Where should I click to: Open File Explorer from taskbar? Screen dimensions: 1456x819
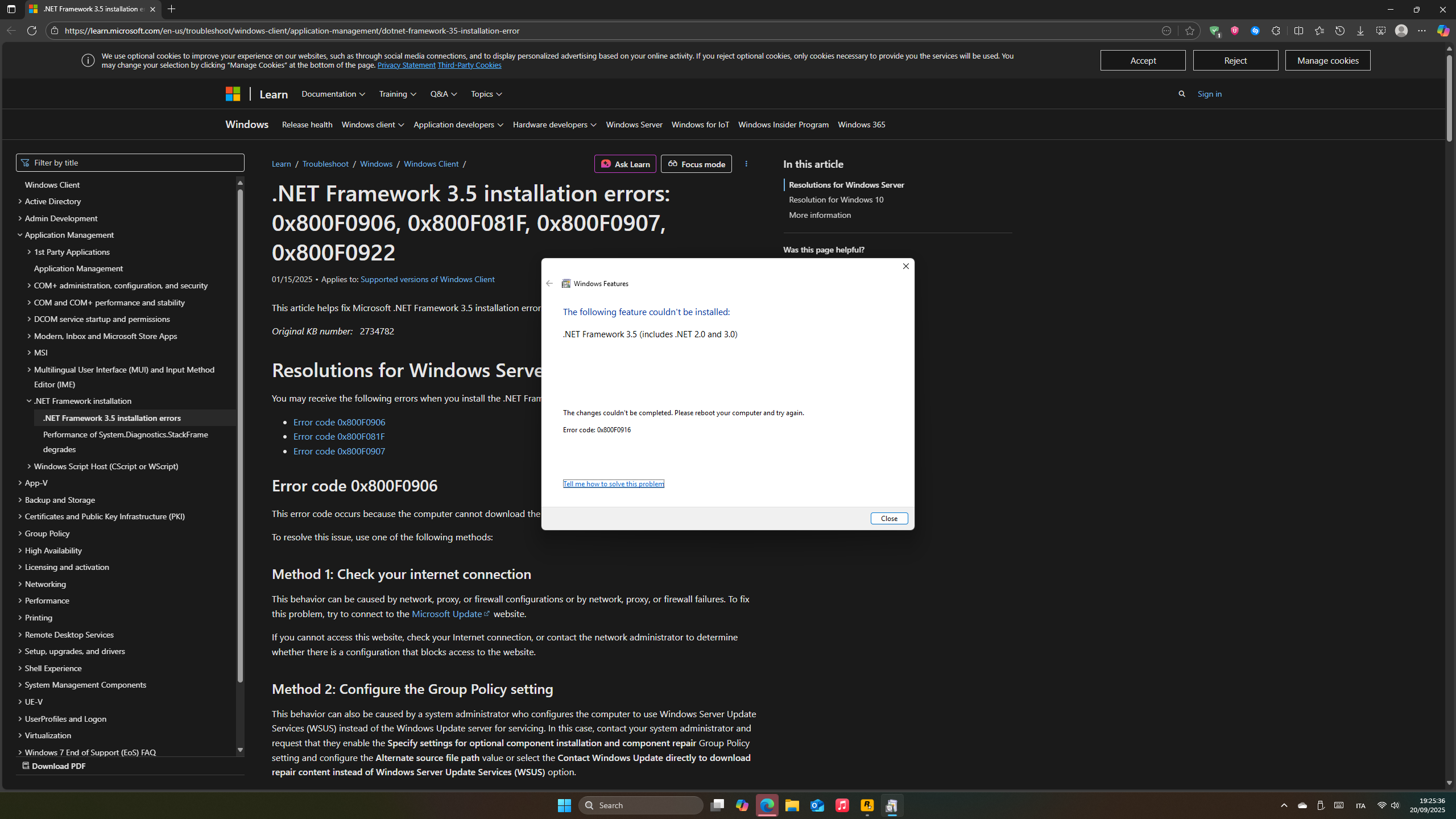tap(792, 805)
